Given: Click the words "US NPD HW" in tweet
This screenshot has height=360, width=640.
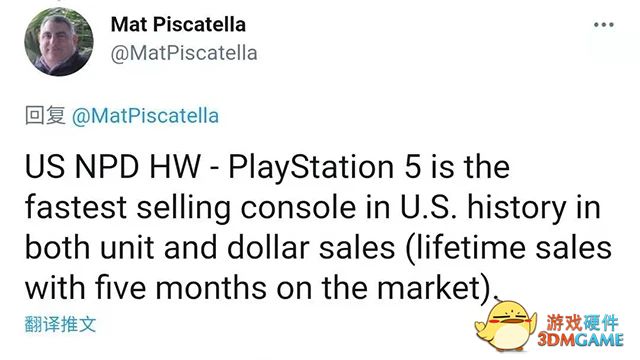Looking at the screenshot, I should click(x=113, y=167).
